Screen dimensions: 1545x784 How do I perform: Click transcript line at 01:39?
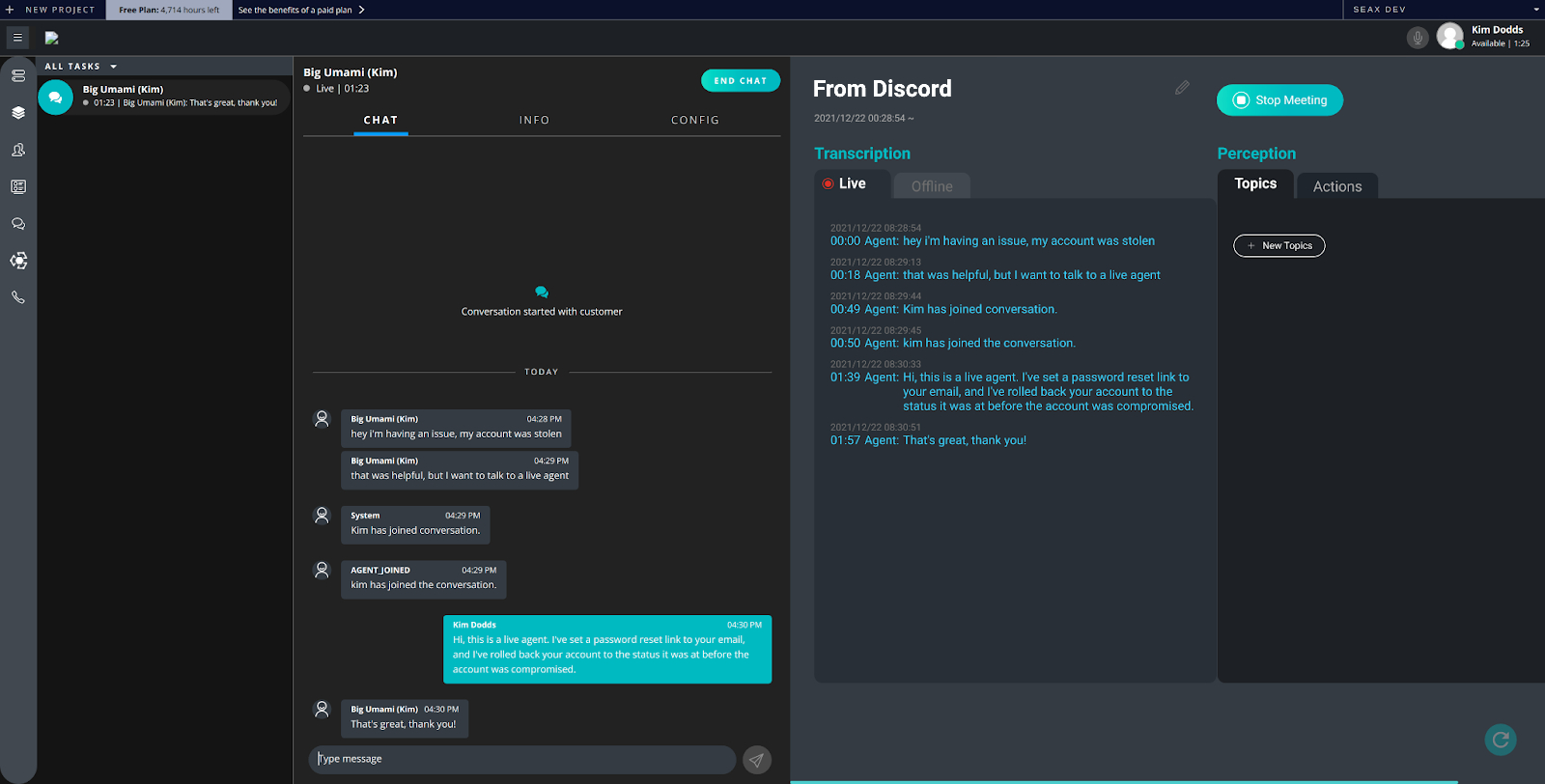(x=1012, y=392)
